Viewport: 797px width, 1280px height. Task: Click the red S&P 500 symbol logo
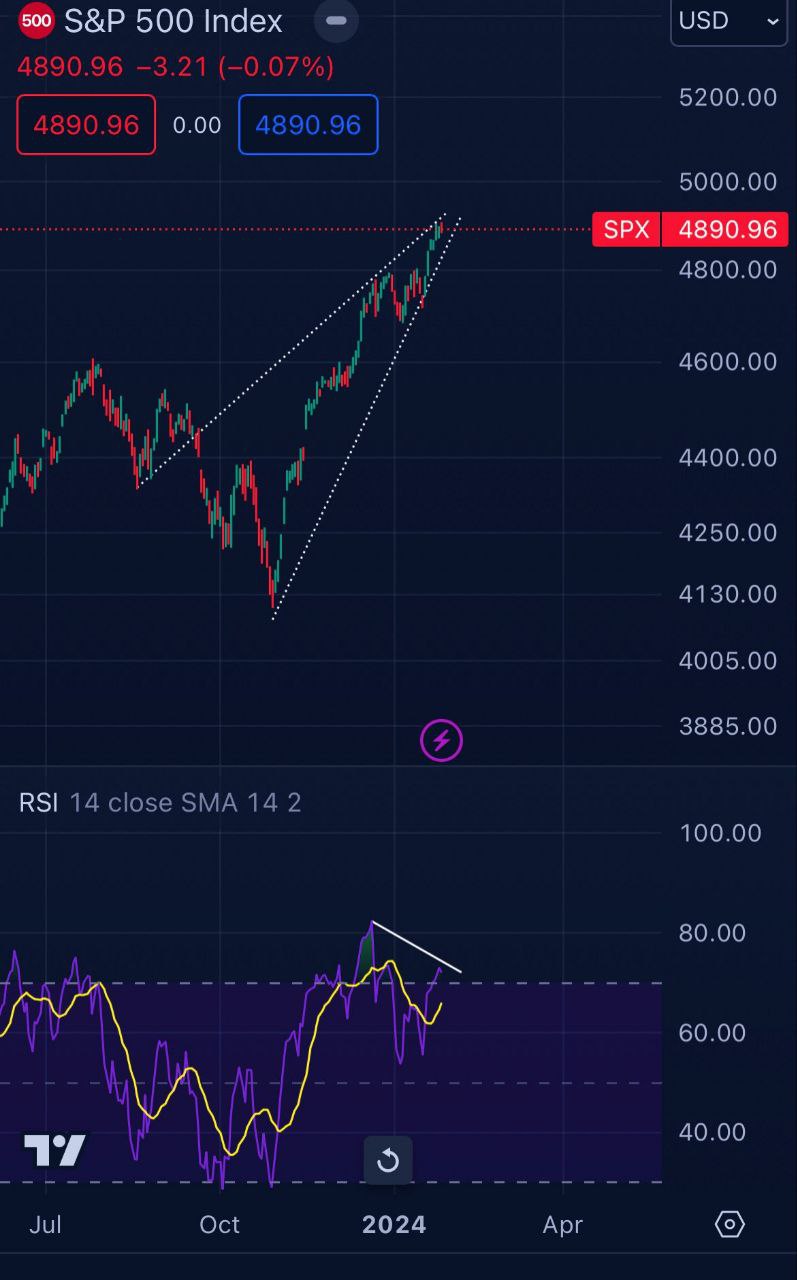click(x=37, y=19)
